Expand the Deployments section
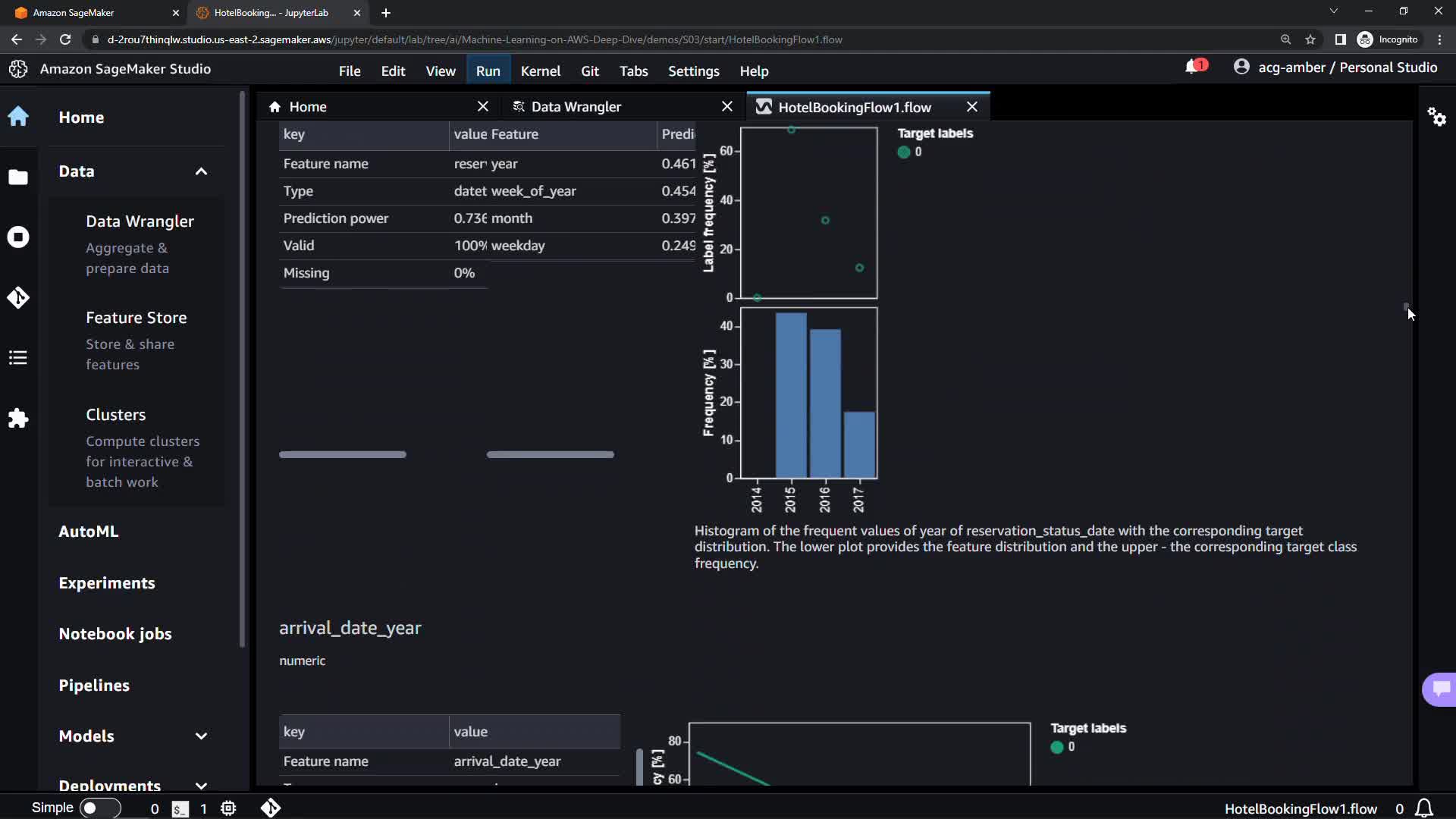Viewport: 1456px width, 819px height. (201, 786)
